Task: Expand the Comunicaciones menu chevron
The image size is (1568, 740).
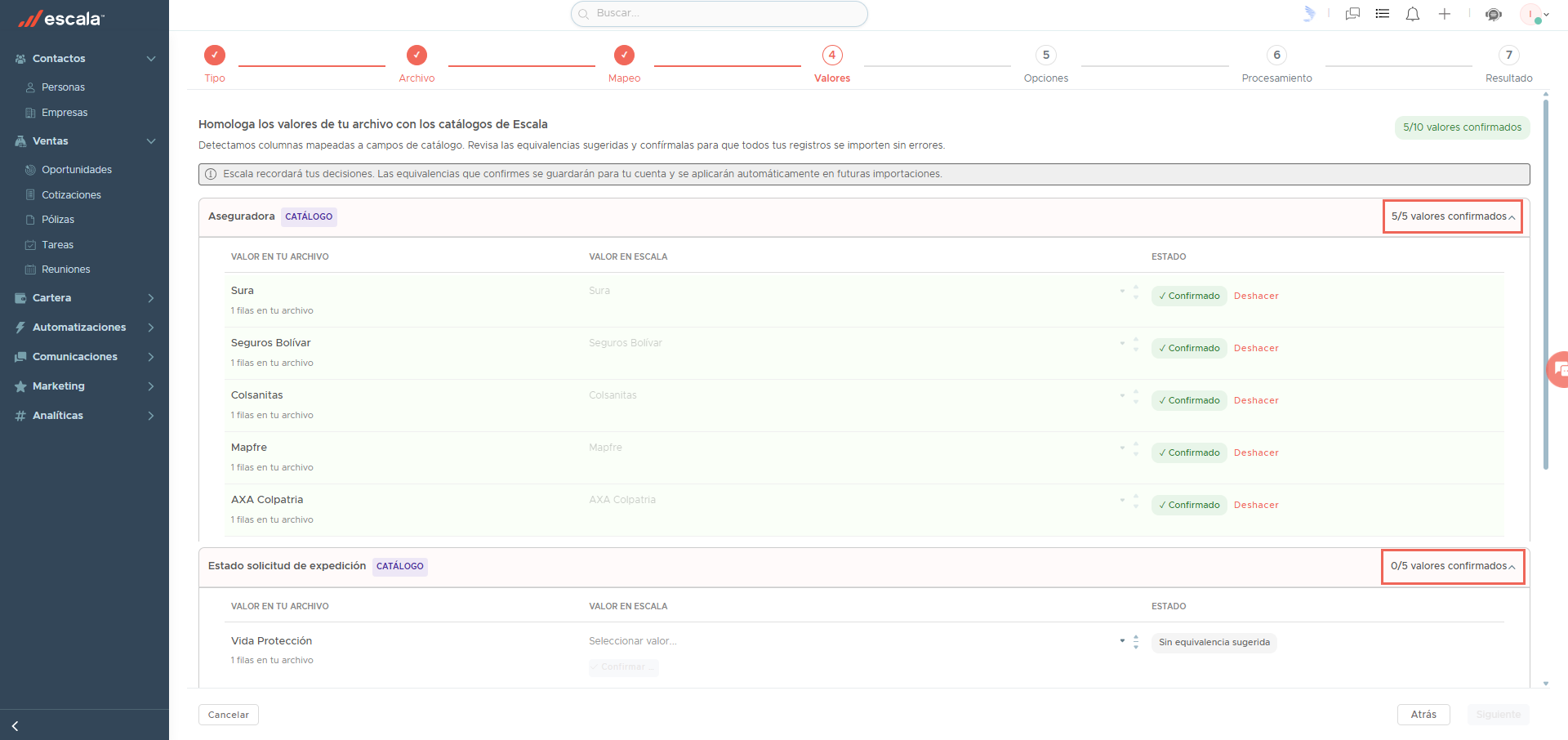Action: (151, 357)
